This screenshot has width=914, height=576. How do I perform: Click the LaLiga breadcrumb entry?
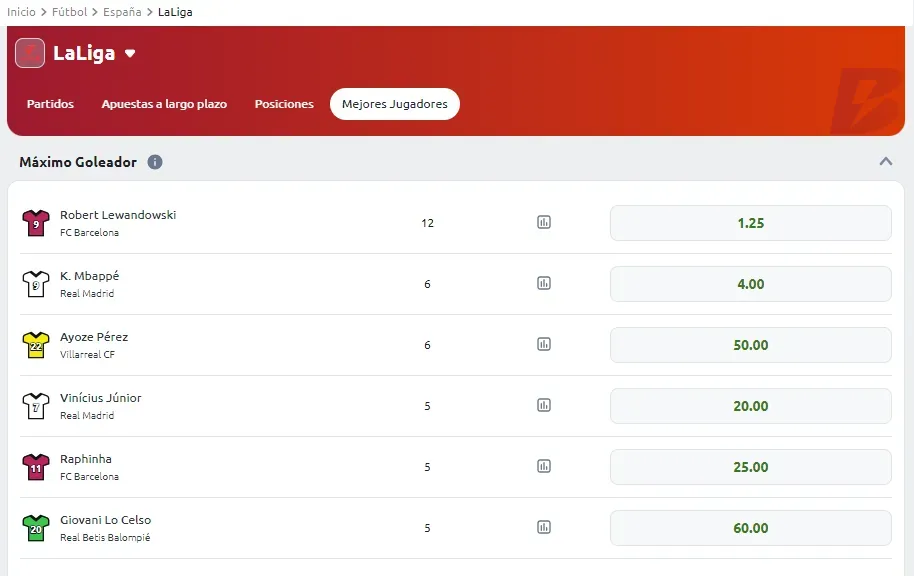[175, 12]
